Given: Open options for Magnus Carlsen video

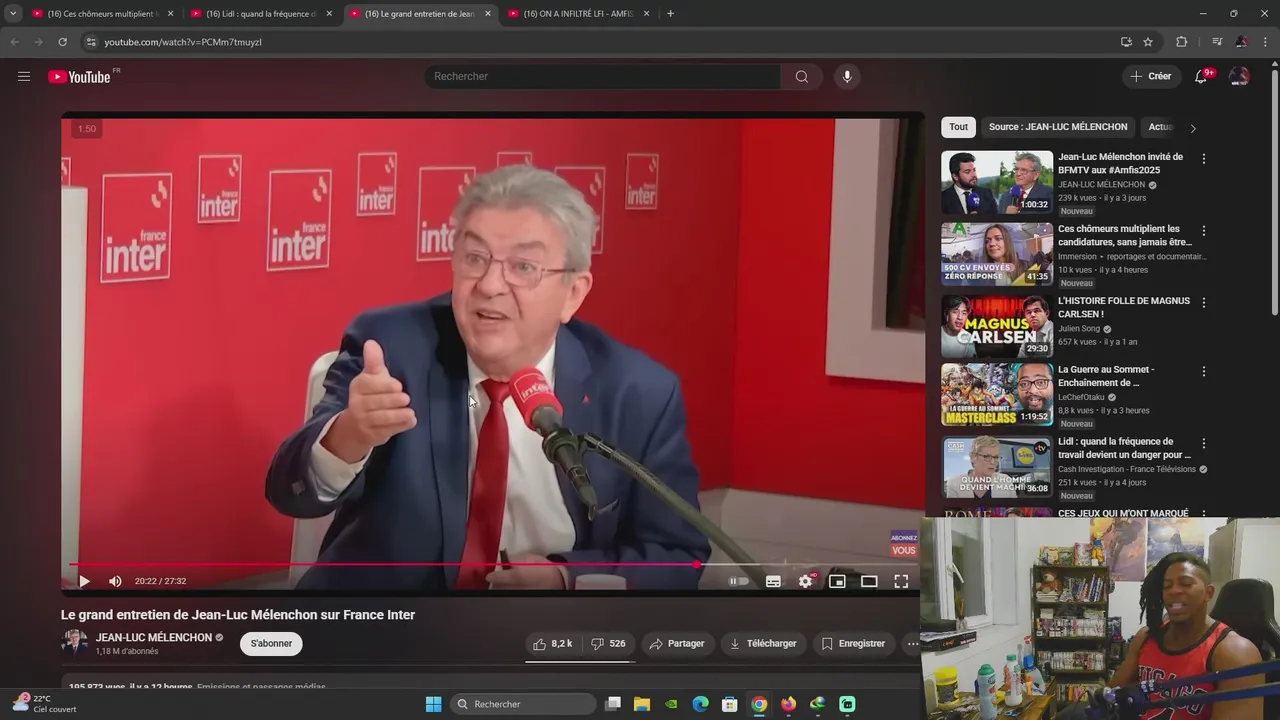Looking at the screenshot, I should pyautogui.click(x=1203, y=303).
